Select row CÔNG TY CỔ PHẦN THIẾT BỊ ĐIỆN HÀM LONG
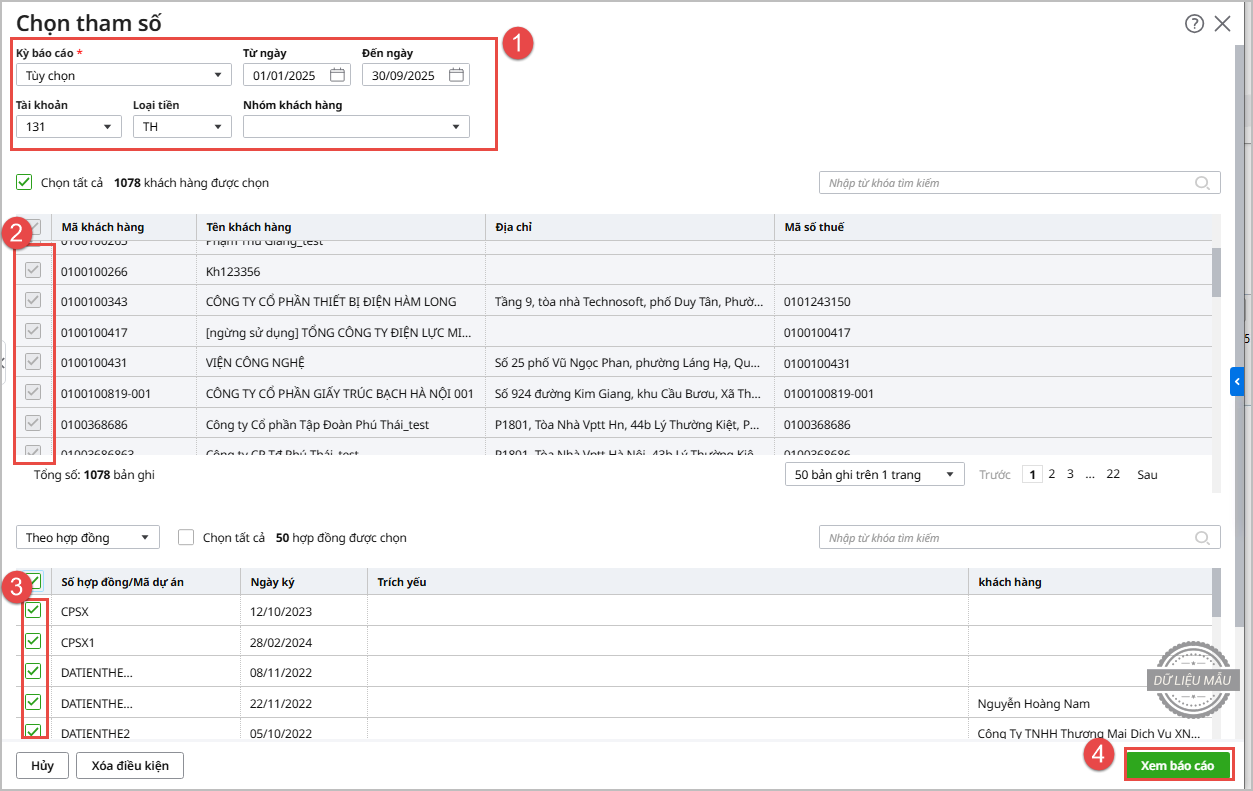This screenshot has height=791, width=1253. (613, 301)
